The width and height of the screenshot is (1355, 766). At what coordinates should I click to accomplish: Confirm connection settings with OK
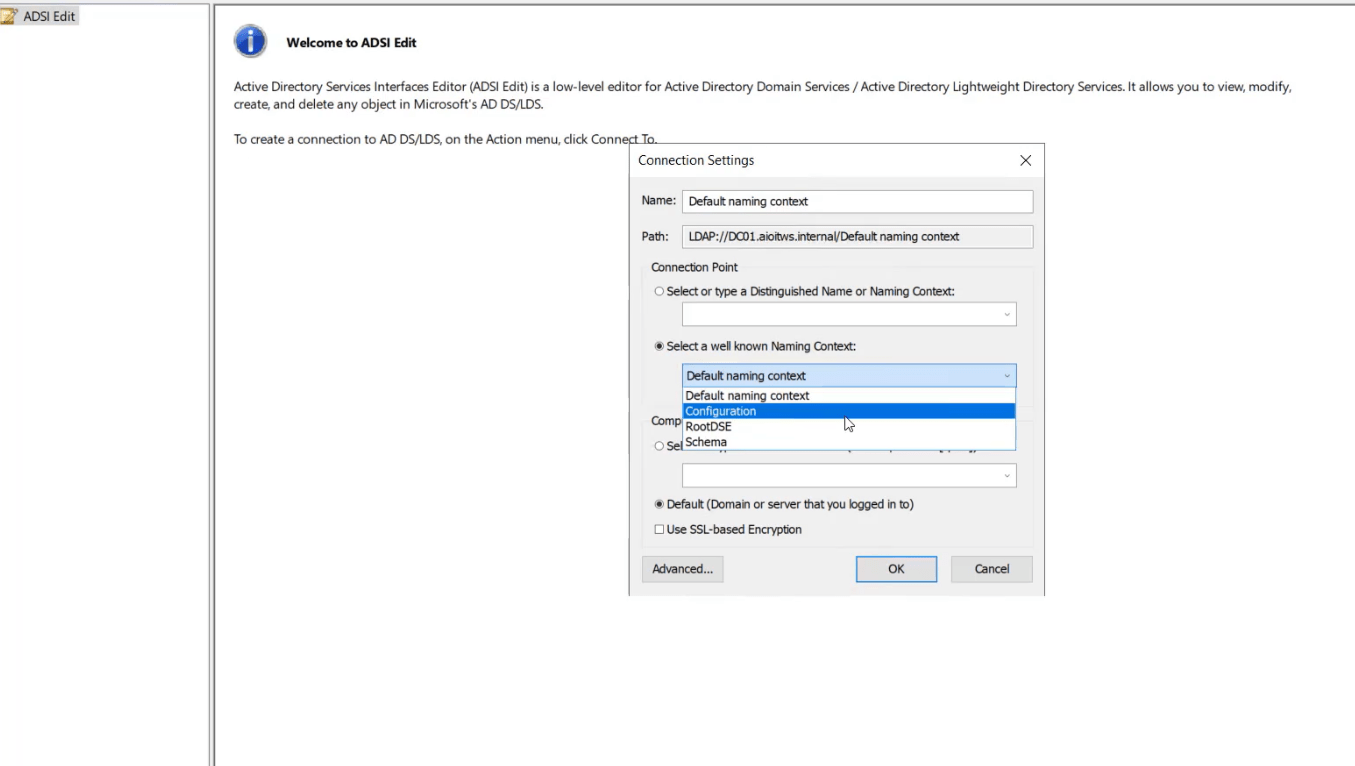[x=895, y=568]
